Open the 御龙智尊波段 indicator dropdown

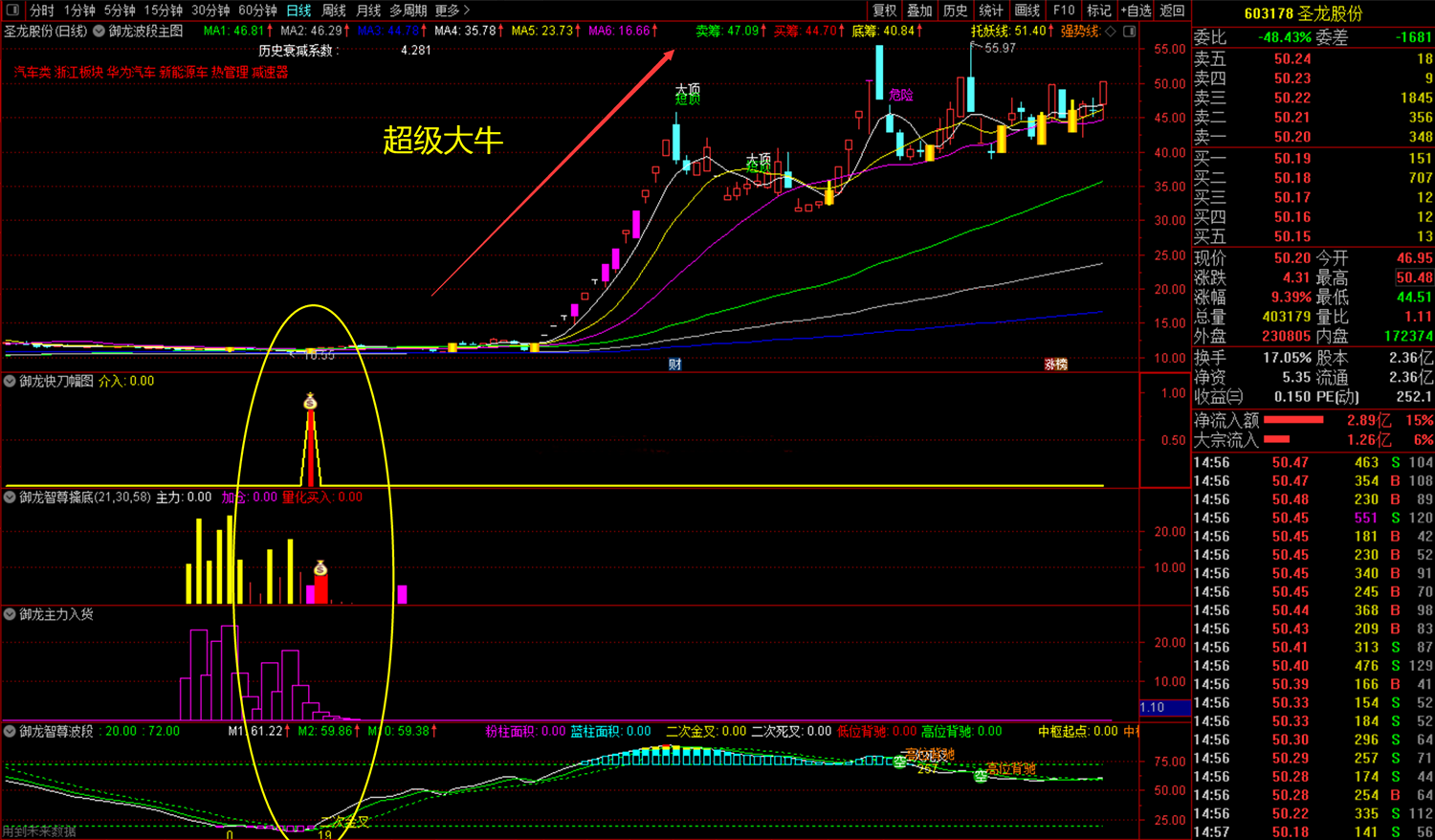click(10, 731)
